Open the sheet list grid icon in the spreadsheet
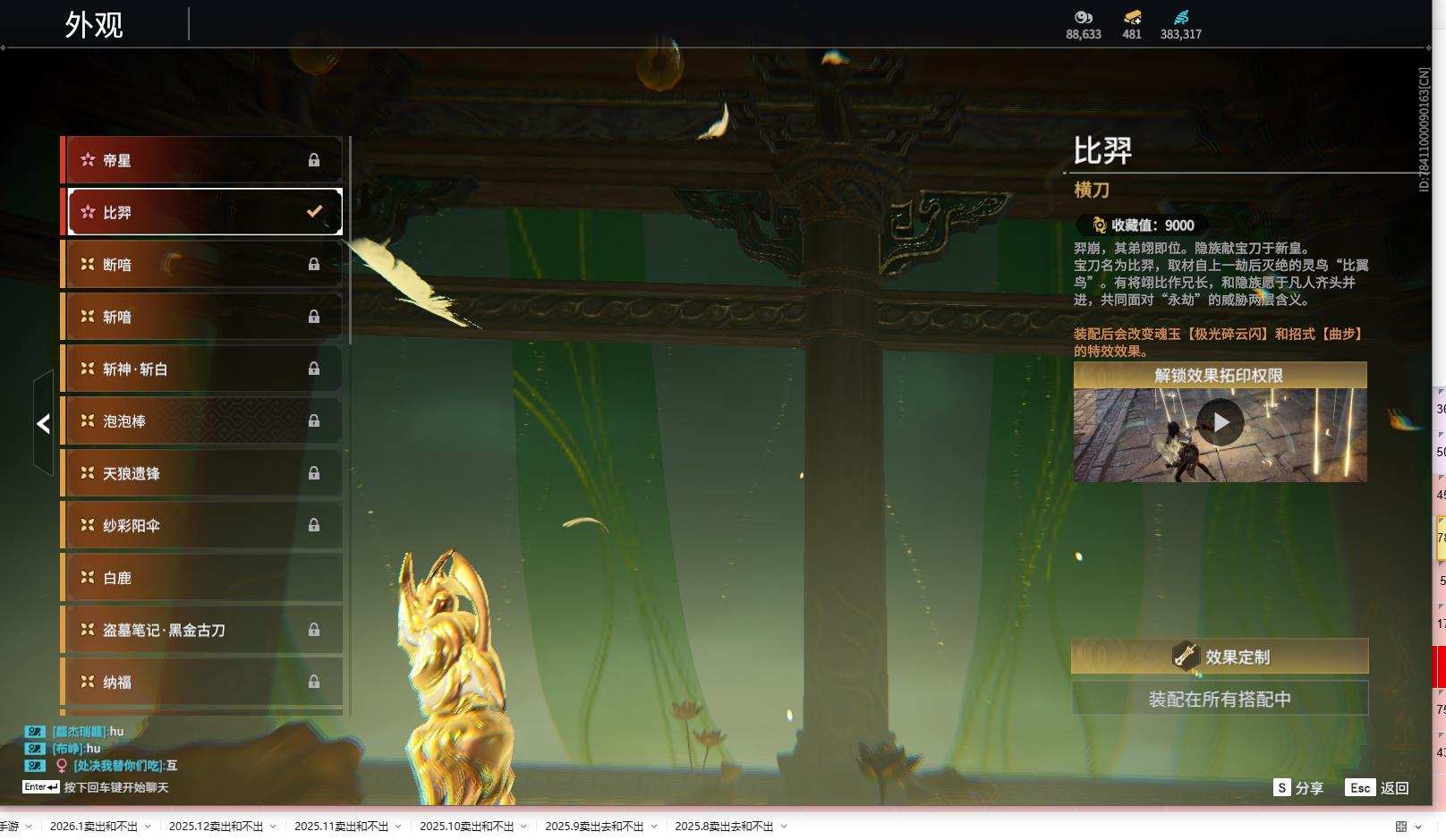This screenshot has height=840, width=1446. pos(1401,827)
